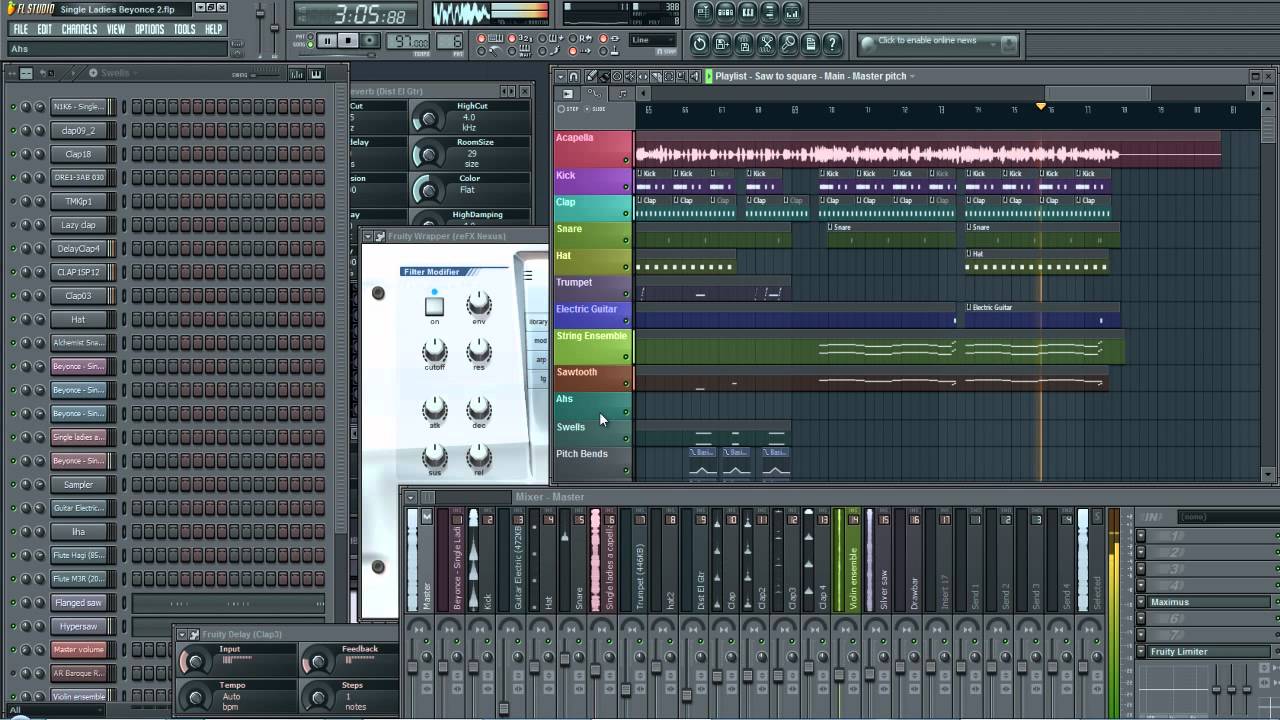
Task: Open the piano roll shortcut icon
Action: tap(748, 12)
